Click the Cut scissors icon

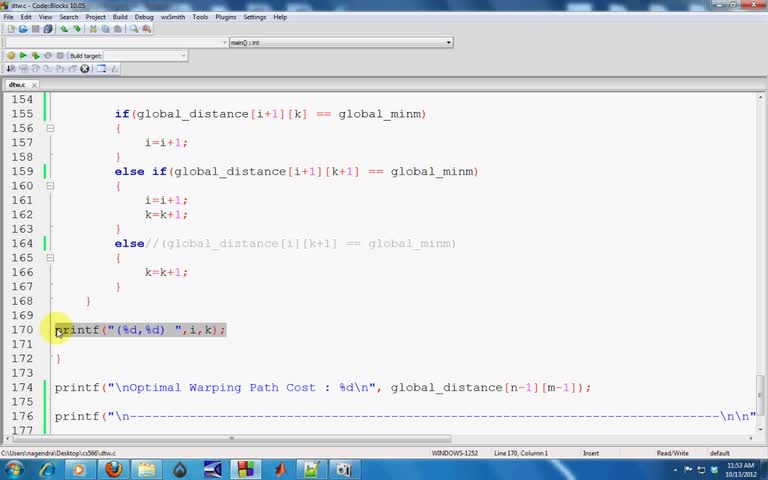[93, 29]
